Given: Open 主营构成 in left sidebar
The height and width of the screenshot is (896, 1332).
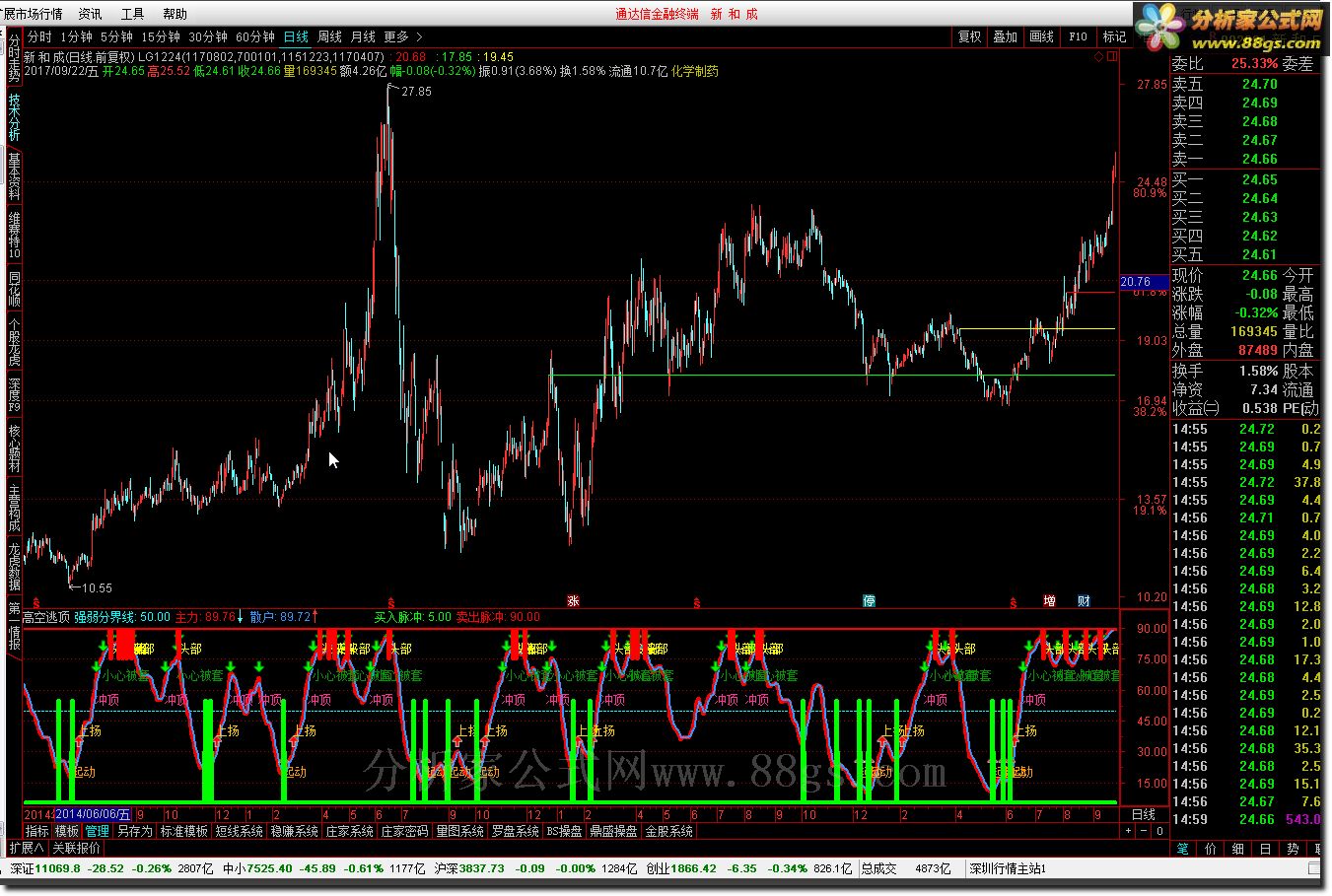Looking at the screenshot, I should pyautogui.click(x=14, y=508).
